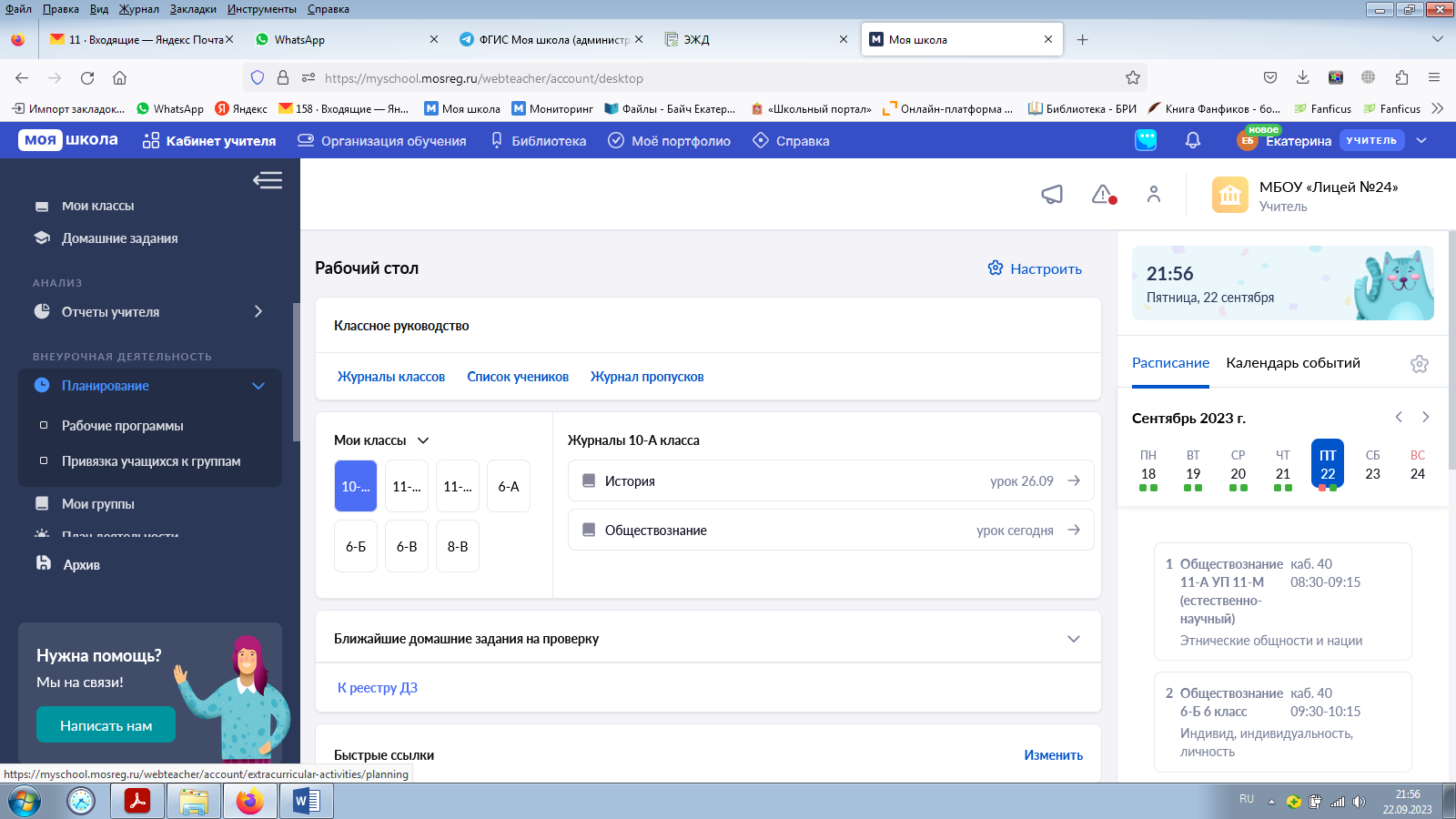Open Организация обучения menu
This screenshot has height=819, width=1456.
click(x=382, y=141)
